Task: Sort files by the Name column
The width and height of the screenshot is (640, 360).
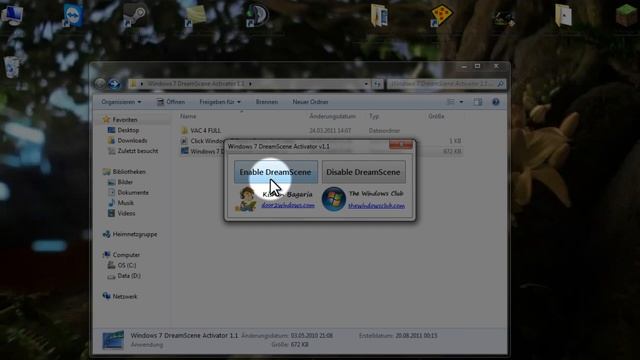Action: pyautogui.click(x=188, y=116)
